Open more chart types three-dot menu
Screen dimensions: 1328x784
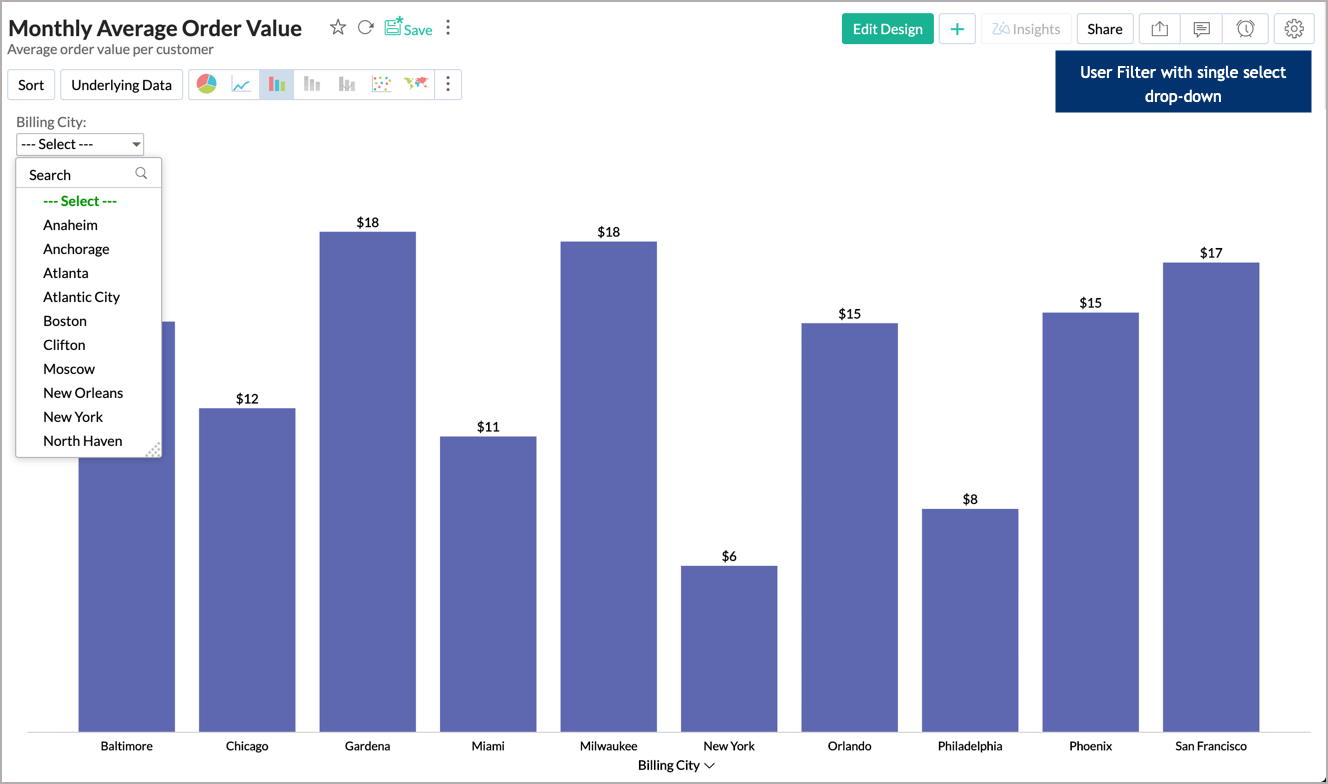coord(448,85)
